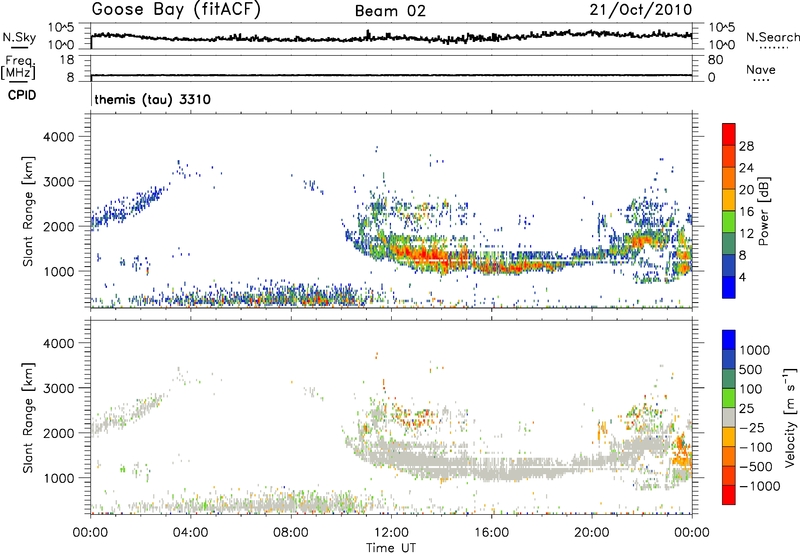Click the '80' Nave axis tick label
This screenshot has height=554, width=800.
[x=715, y=60]
